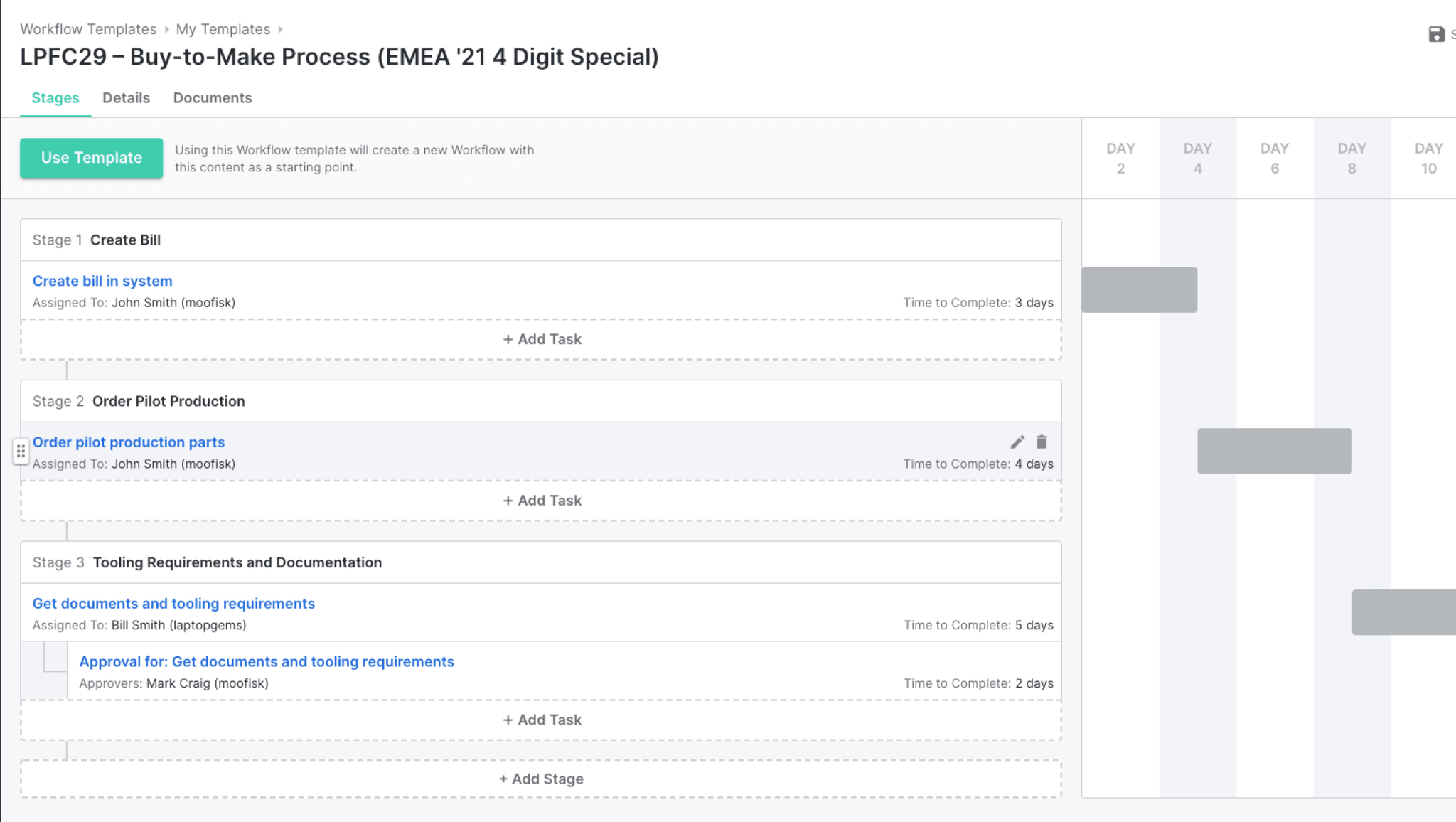Switch to the Details tab

[x=126, y=98]
